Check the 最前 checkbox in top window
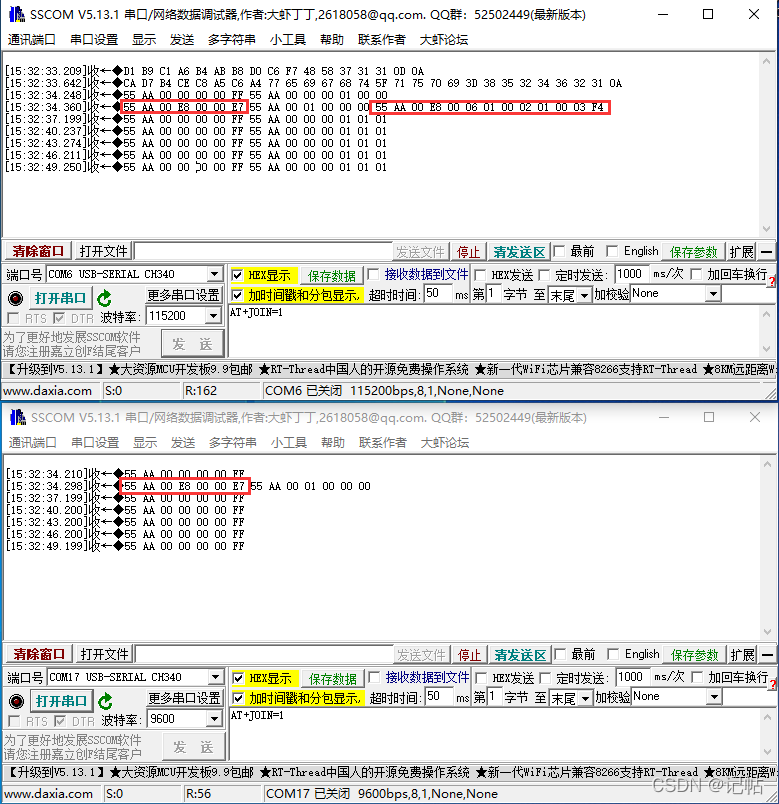Viewport: 779px width, 804px height. (560, 251)
